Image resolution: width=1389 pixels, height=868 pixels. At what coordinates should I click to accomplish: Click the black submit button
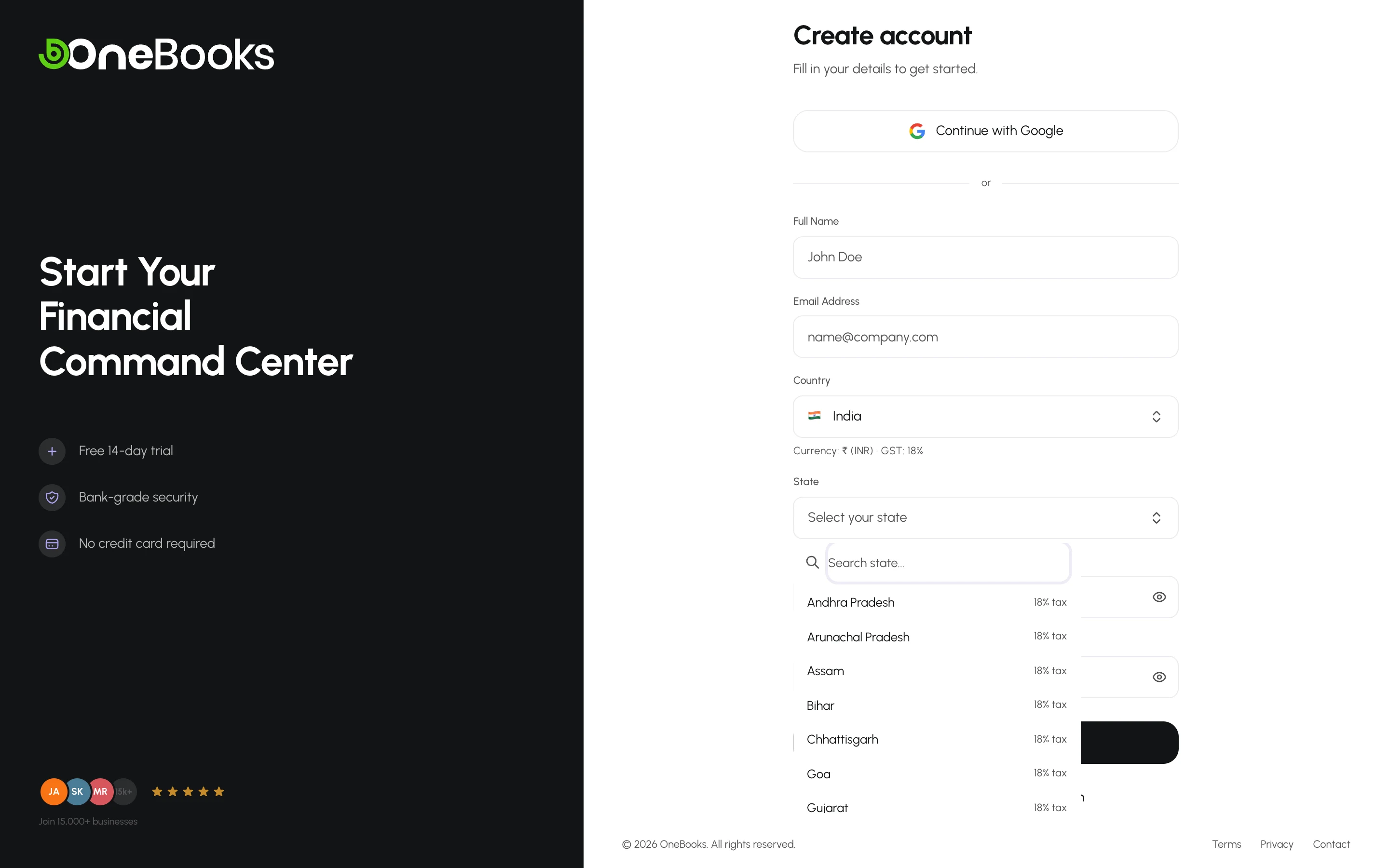[x=1129, y=743]
